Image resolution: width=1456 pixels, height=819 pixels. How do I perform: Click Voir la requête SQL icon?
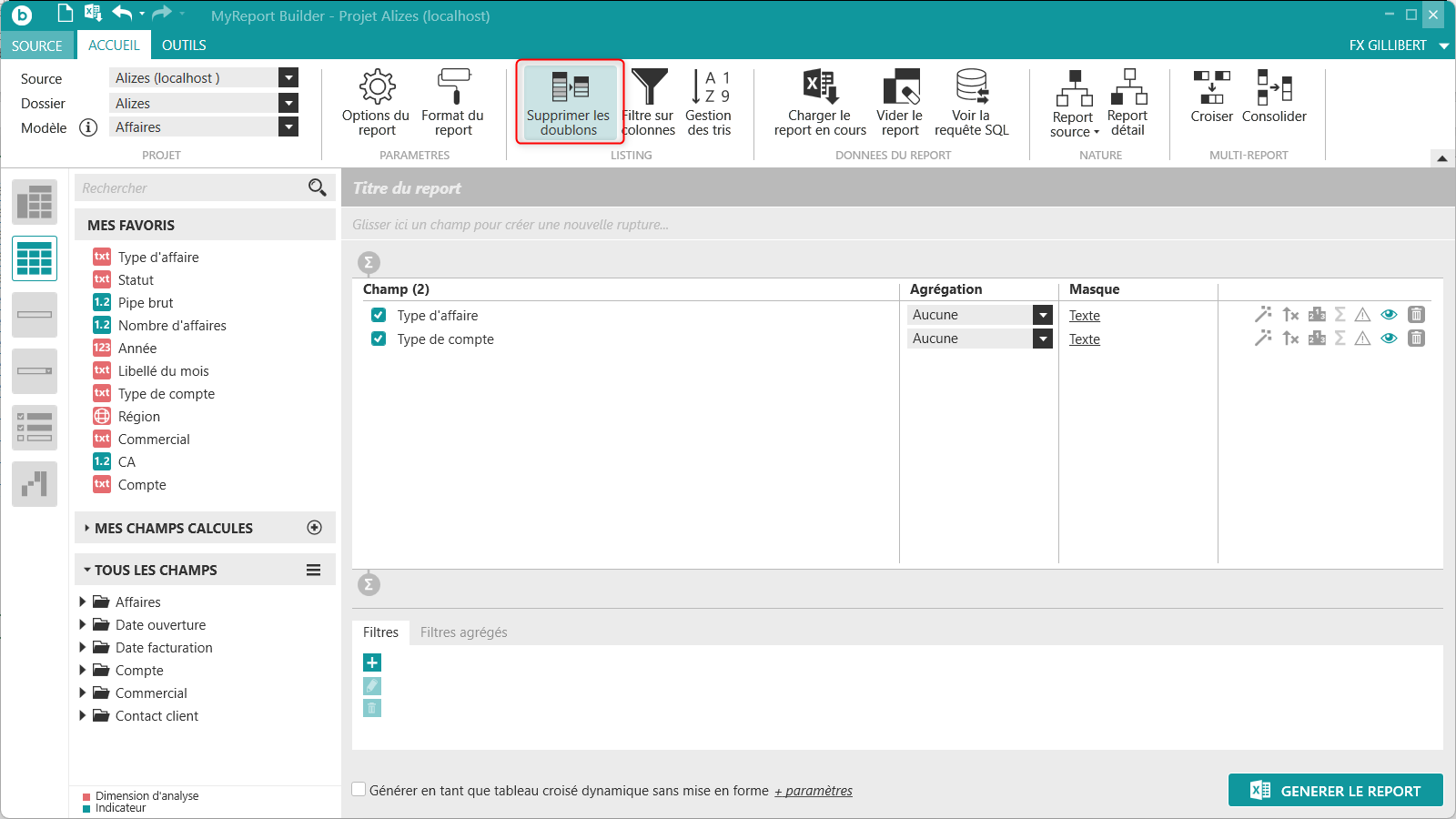coord(971,87)
